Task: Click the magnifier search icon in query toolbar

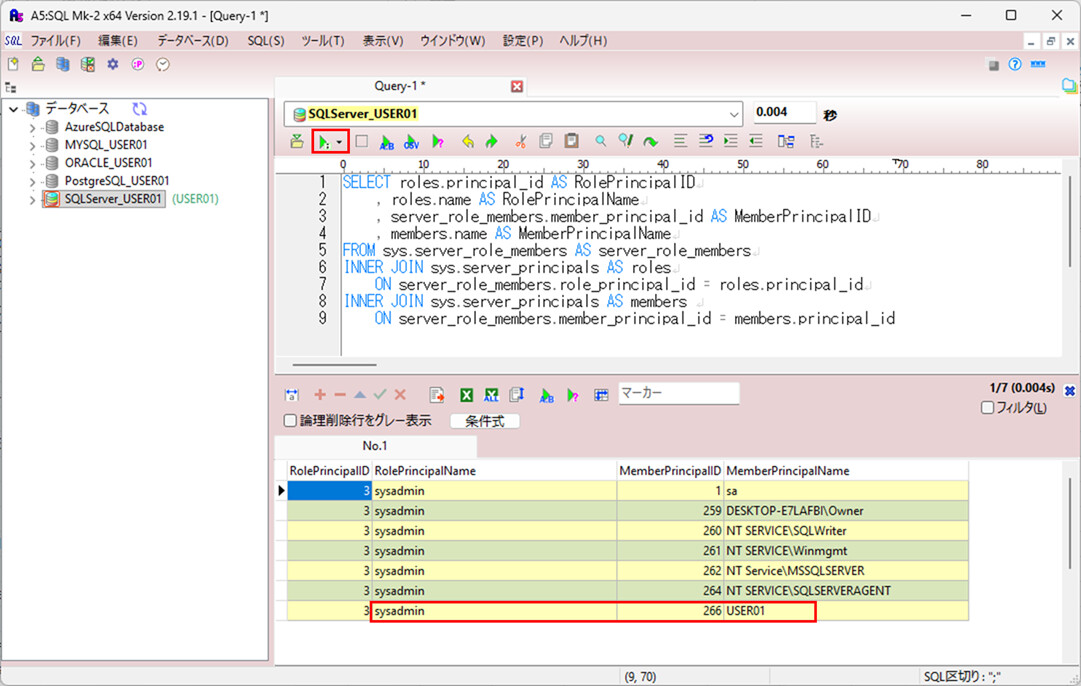Action: click(x=601, y=142)
